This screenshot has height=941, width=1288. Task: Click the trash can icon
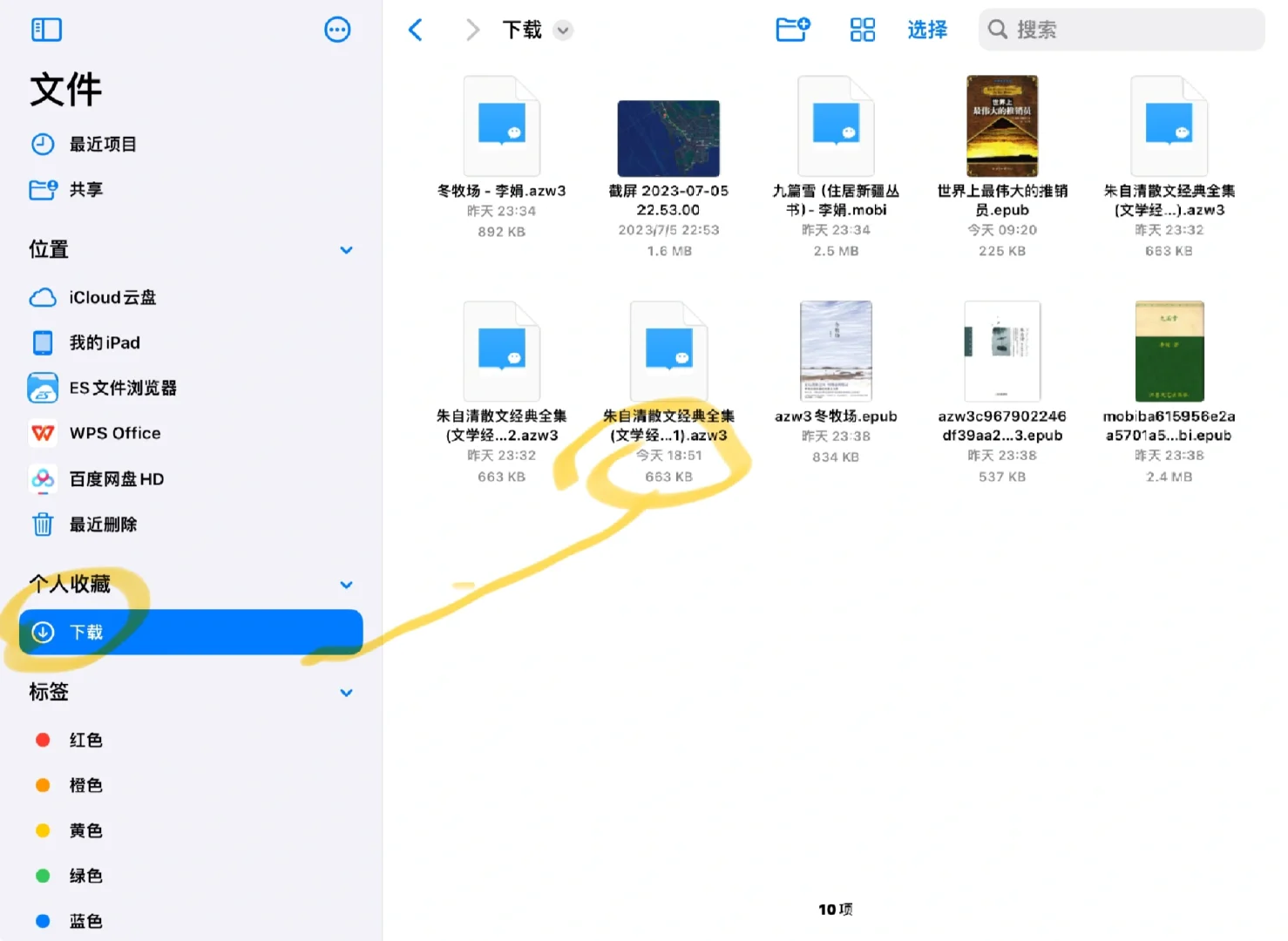point(43,525)
